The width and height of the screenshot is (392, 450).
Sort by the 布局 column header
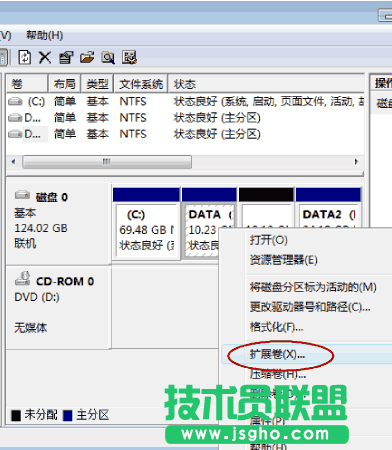point(65,84)
